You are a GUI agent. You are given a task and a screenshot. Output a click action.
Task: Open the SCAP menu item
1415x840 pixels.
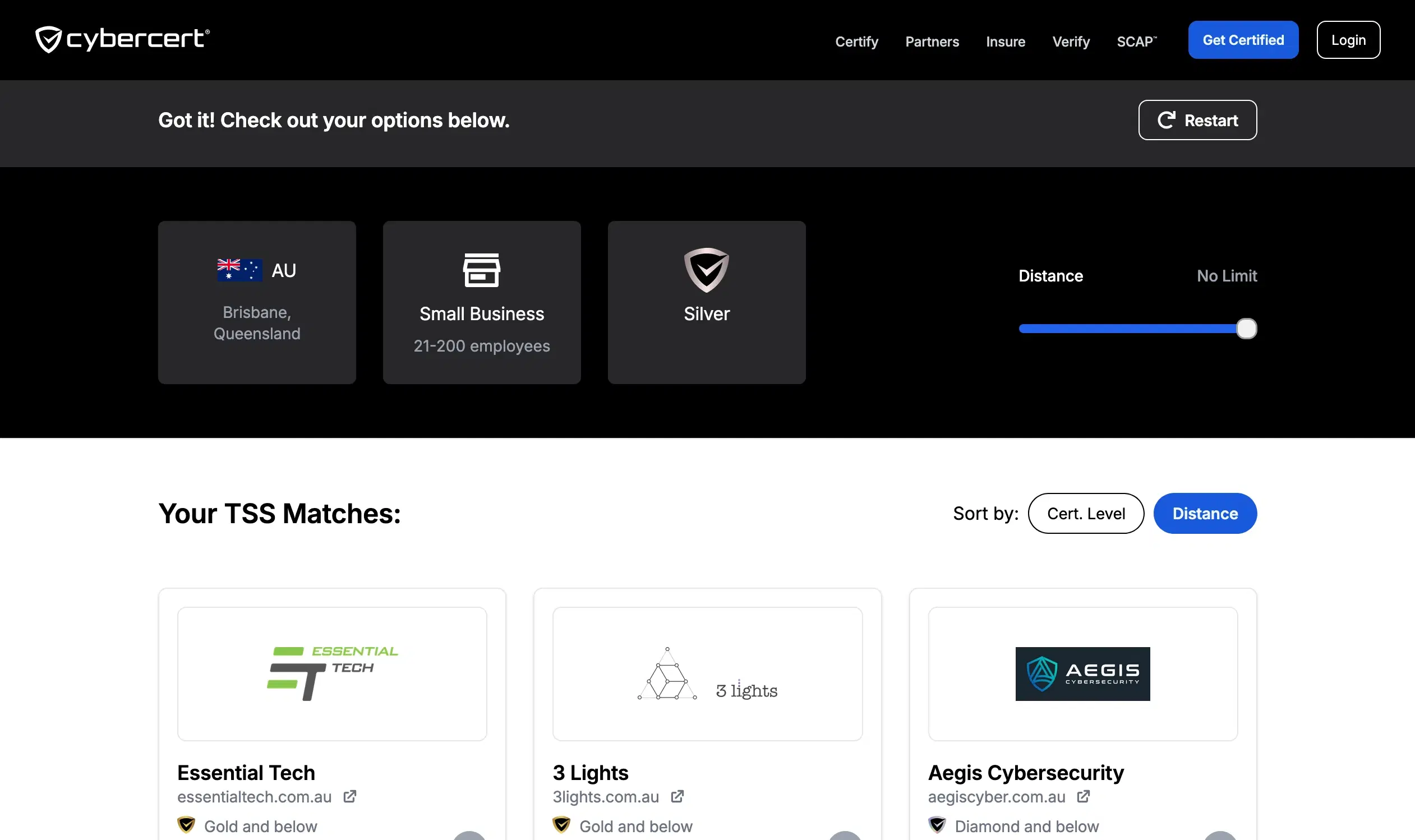(x=1136, y=41)
